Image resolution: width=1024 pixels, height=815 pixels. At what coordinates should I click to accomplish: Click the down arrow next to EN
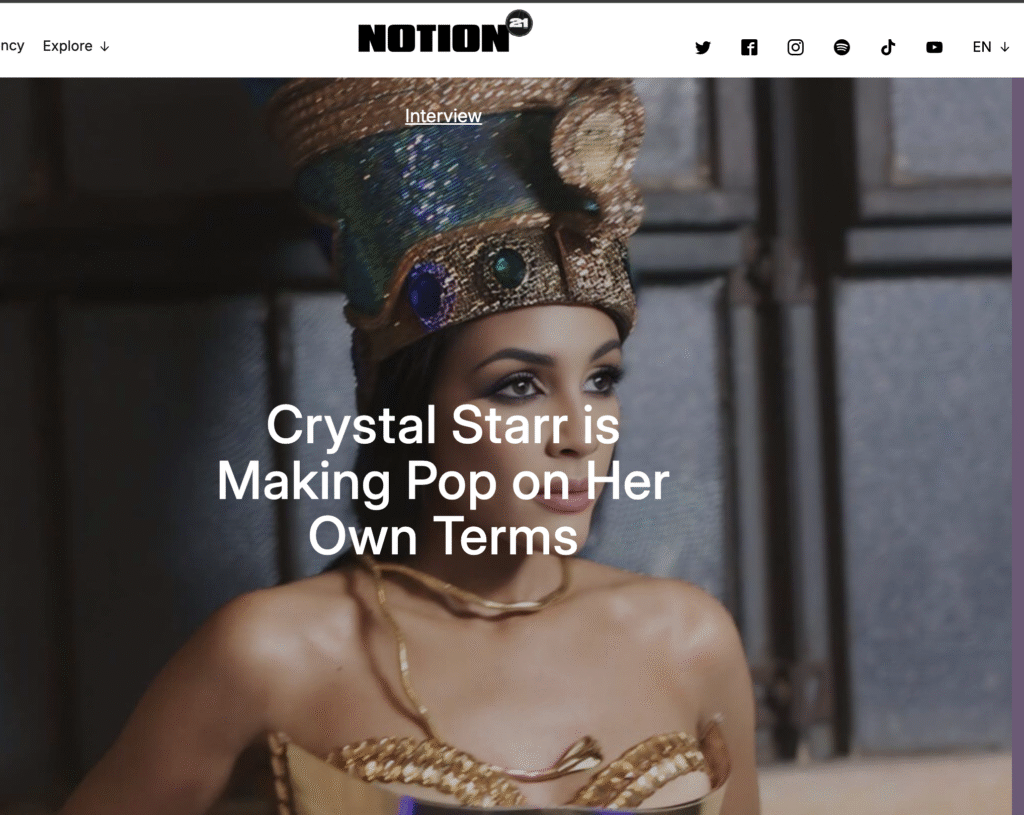coord(1004,47)
